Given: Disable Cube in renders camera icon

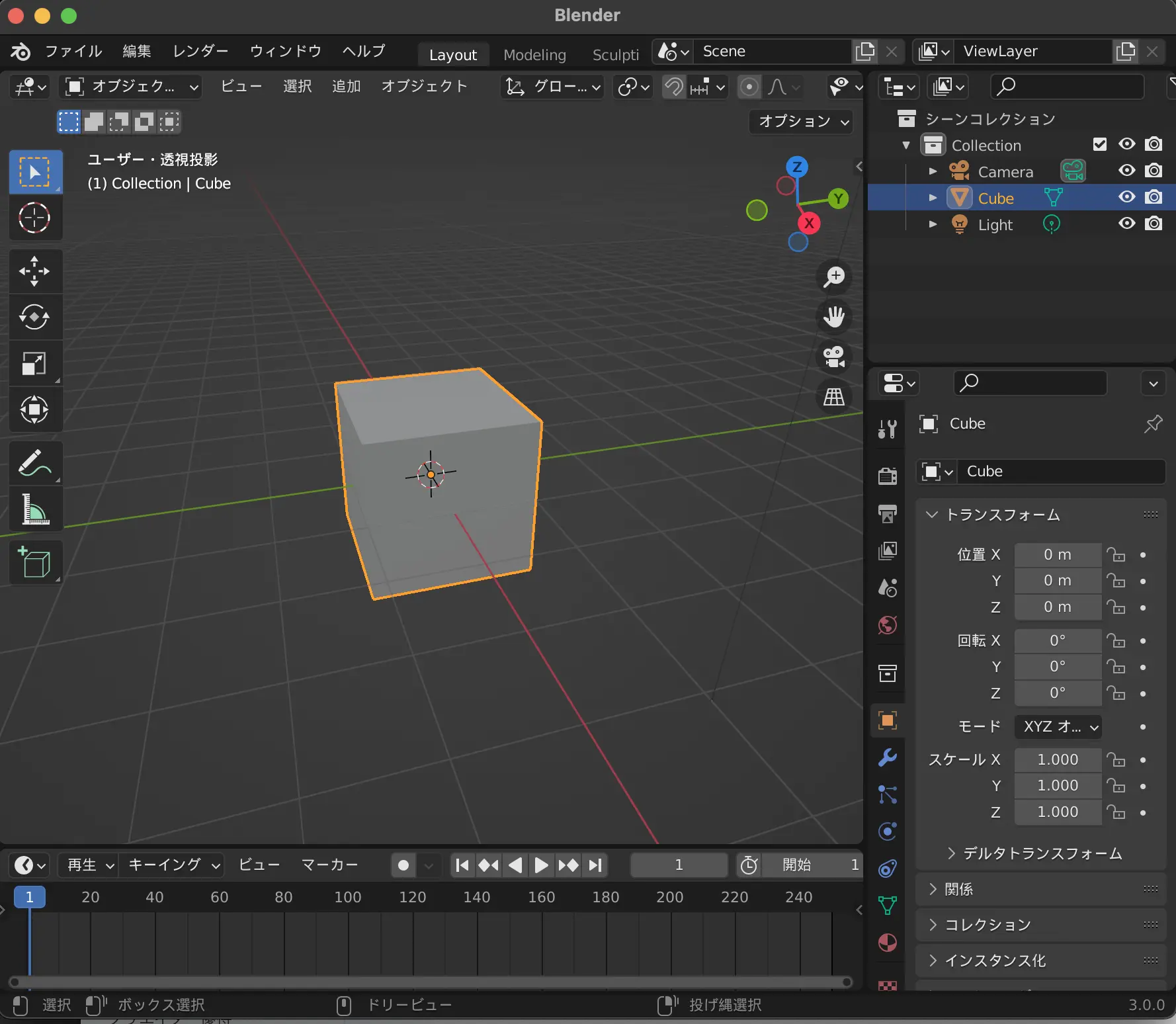Looking at the screenshot, I should (1154, 197).
